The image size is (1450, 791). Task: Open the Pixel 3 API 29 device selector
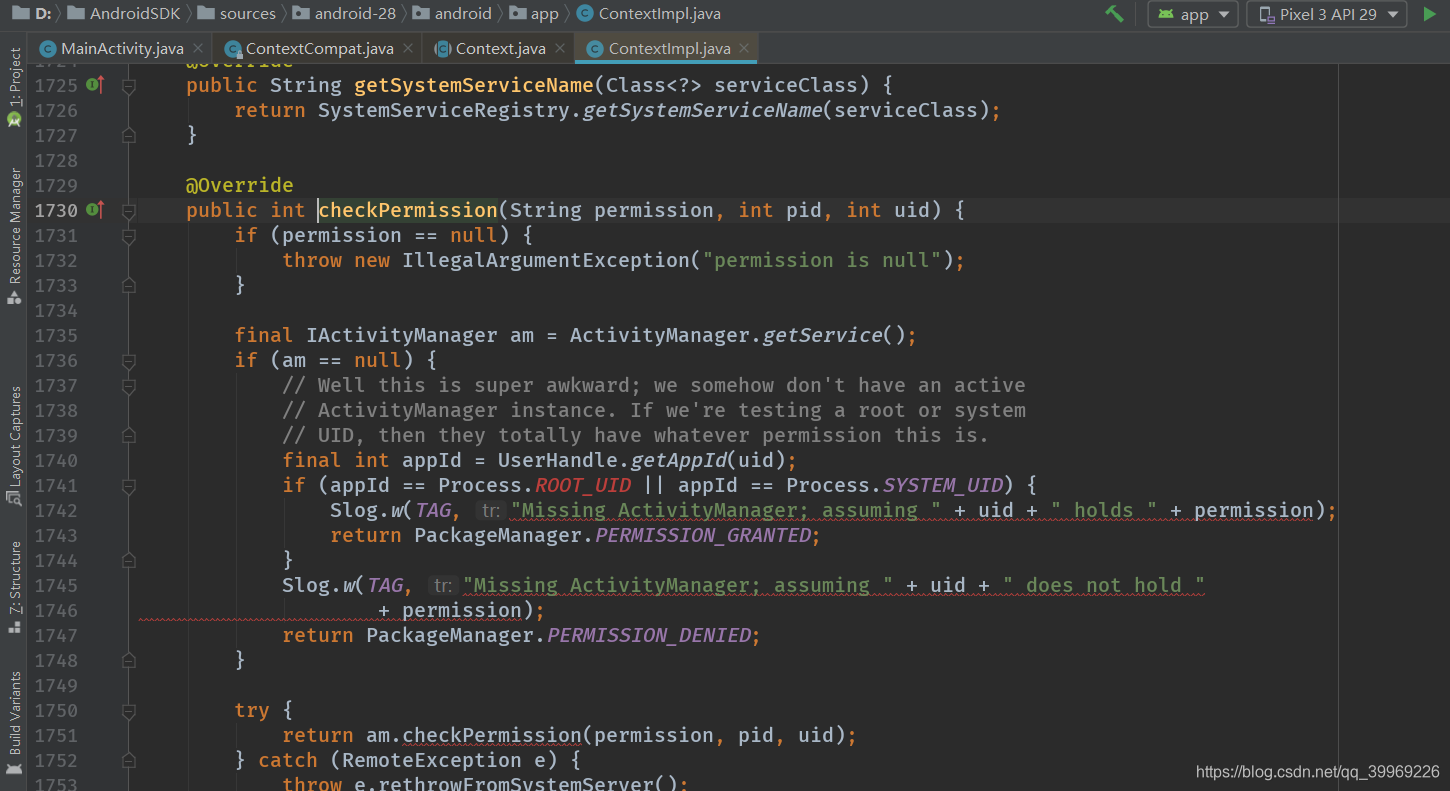tap(1325, 14)
